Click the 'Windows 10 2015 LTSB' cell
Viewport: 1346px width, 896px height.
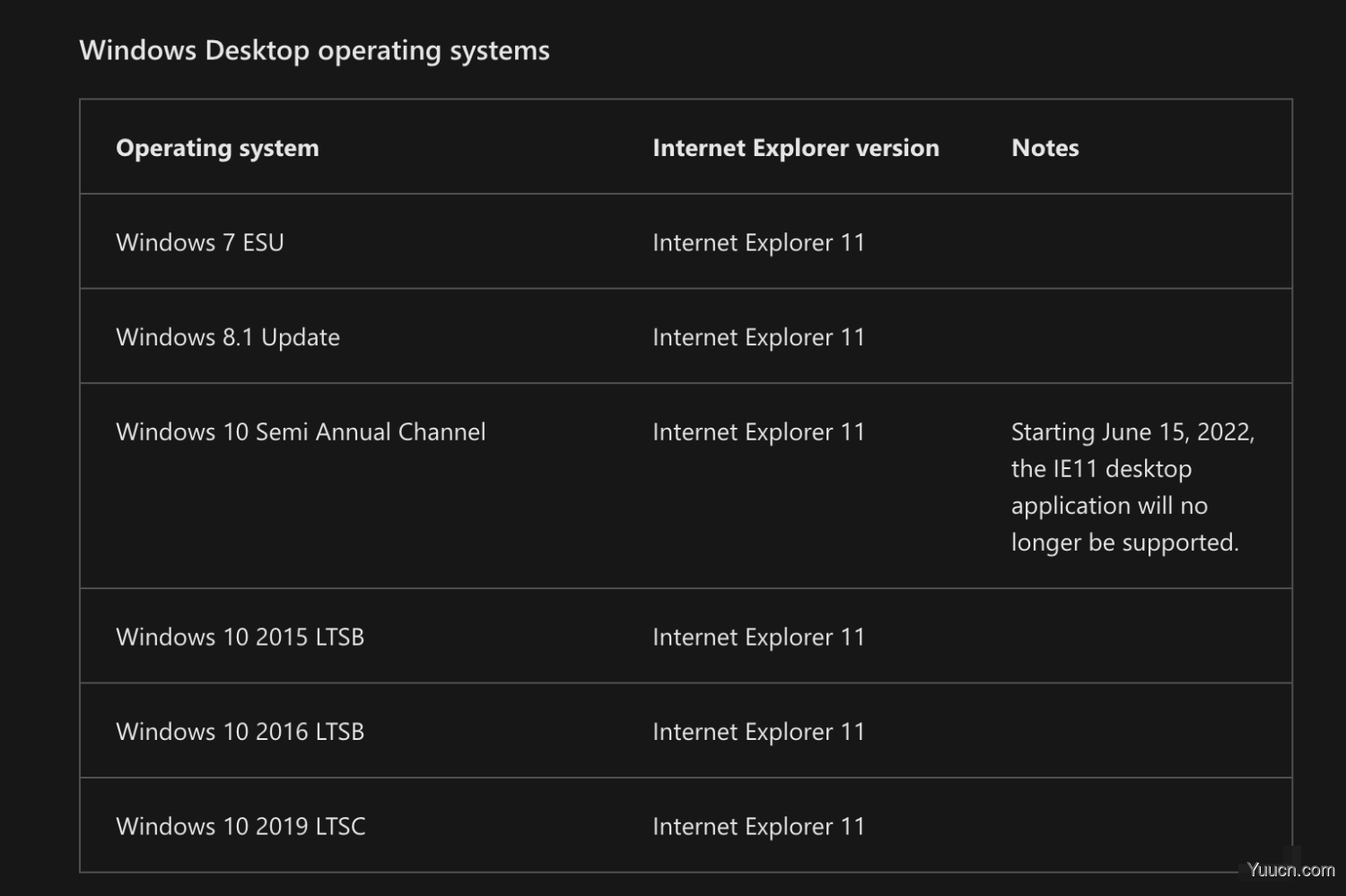point(240,637)
